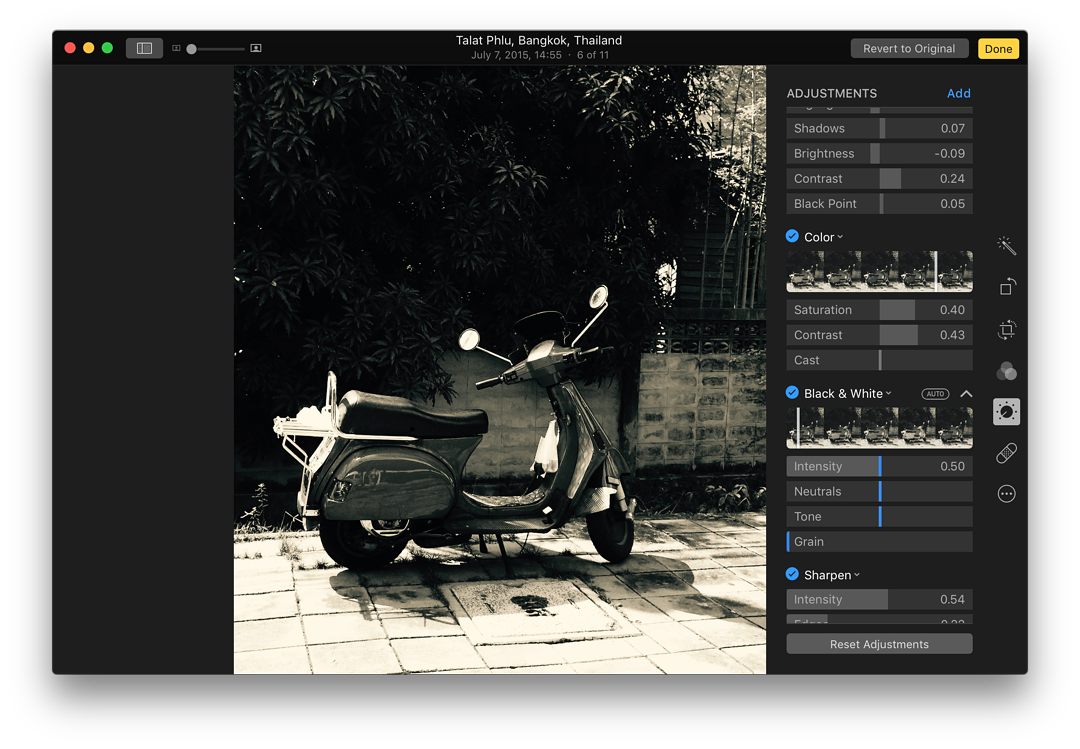This screenshot has height=749, width=1080.
Task: Adjust the Shadows slider
Action: pyautogui.click(x=879, y=128)
